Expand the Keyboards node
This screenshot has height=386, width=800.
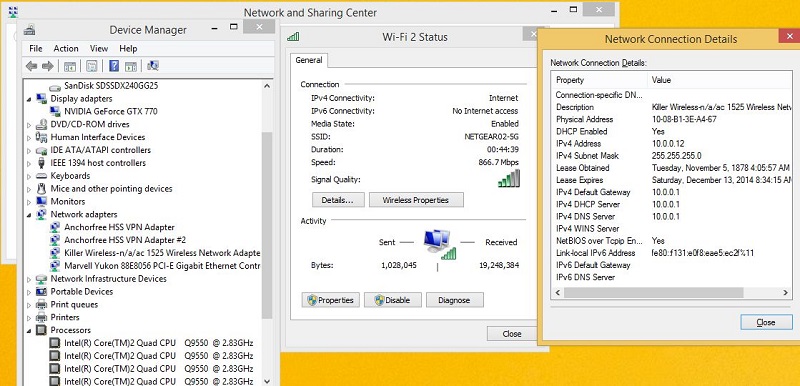click(29, 176)
